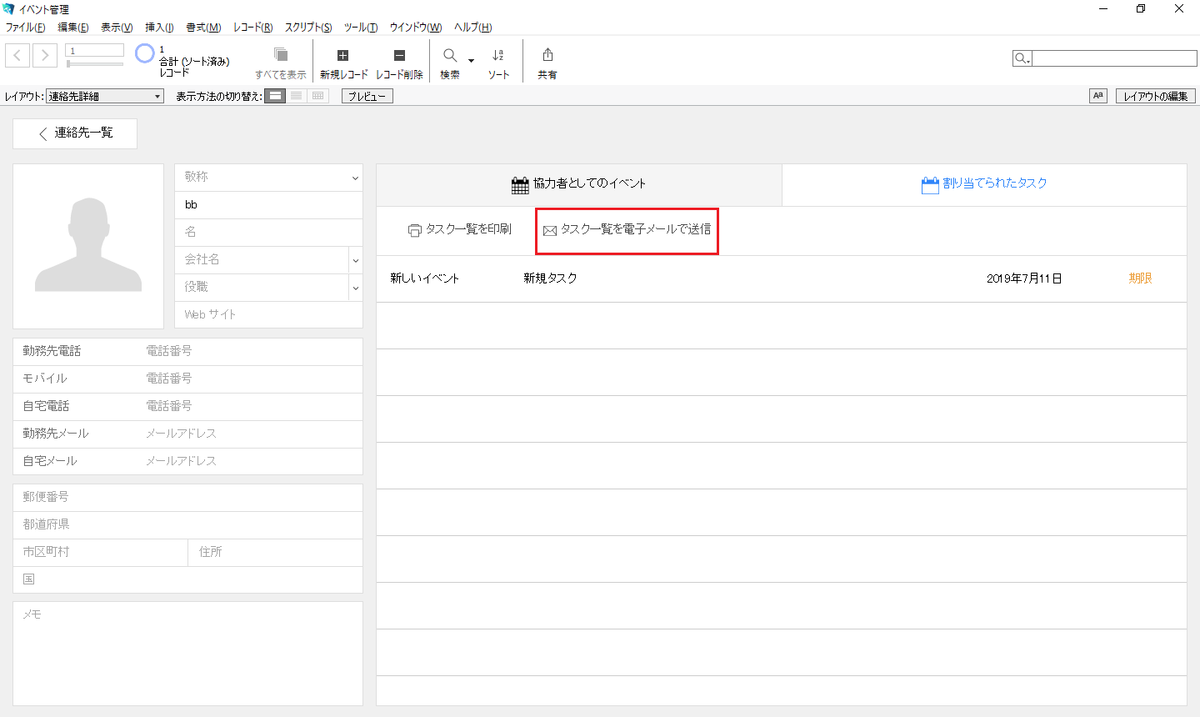
Task: Select the form view toggle
Action: [274, 95]
